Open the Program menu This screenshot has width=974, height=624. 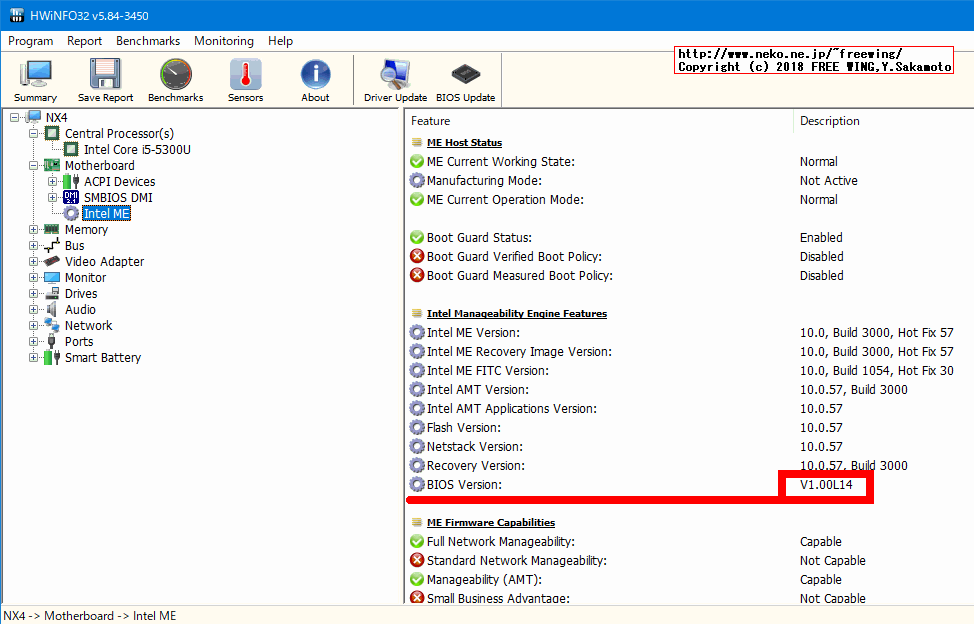point(30,41)
